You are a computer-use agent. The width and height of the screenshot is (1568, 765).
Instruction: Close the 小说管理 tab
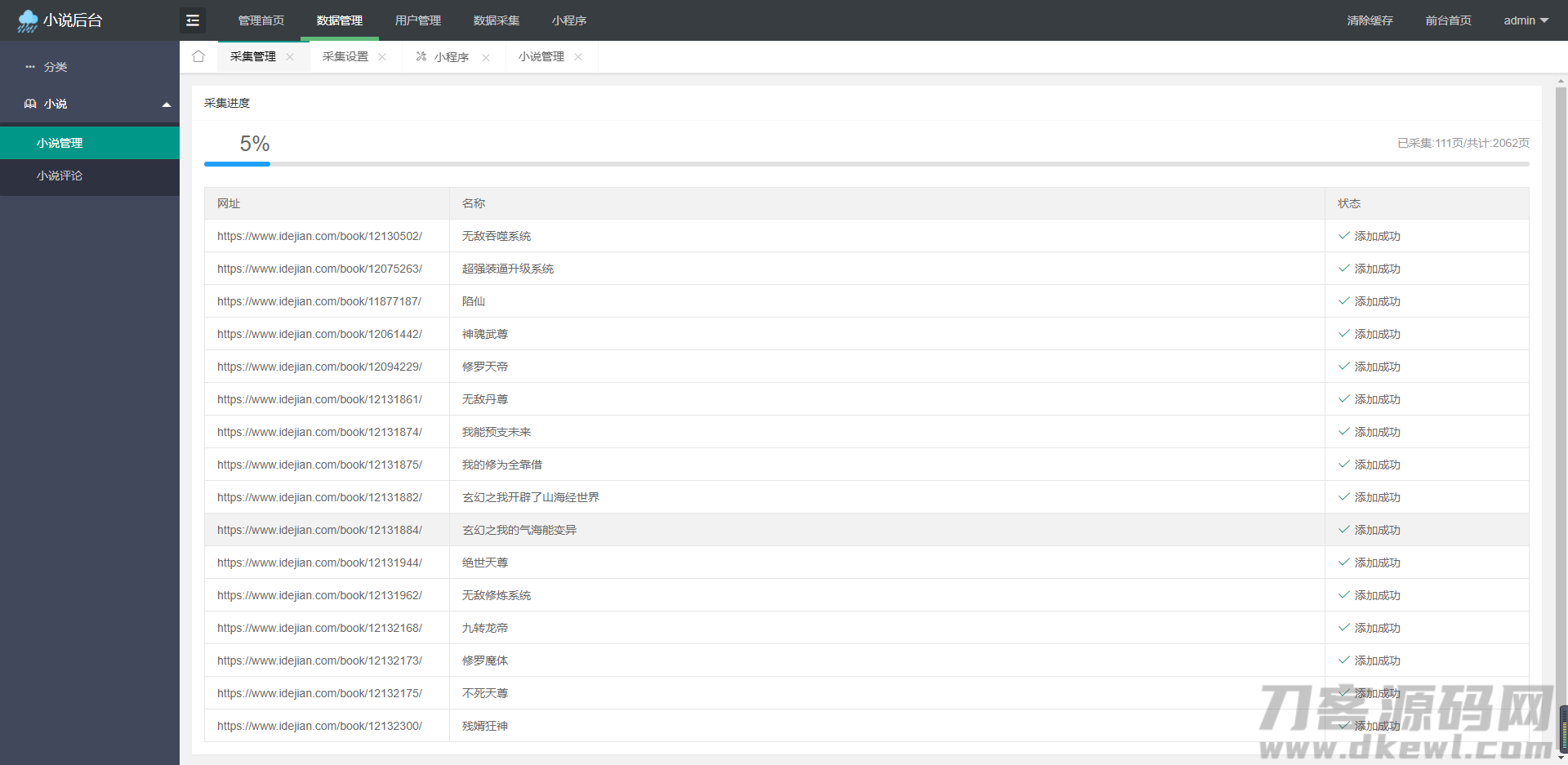pos(578,57)
